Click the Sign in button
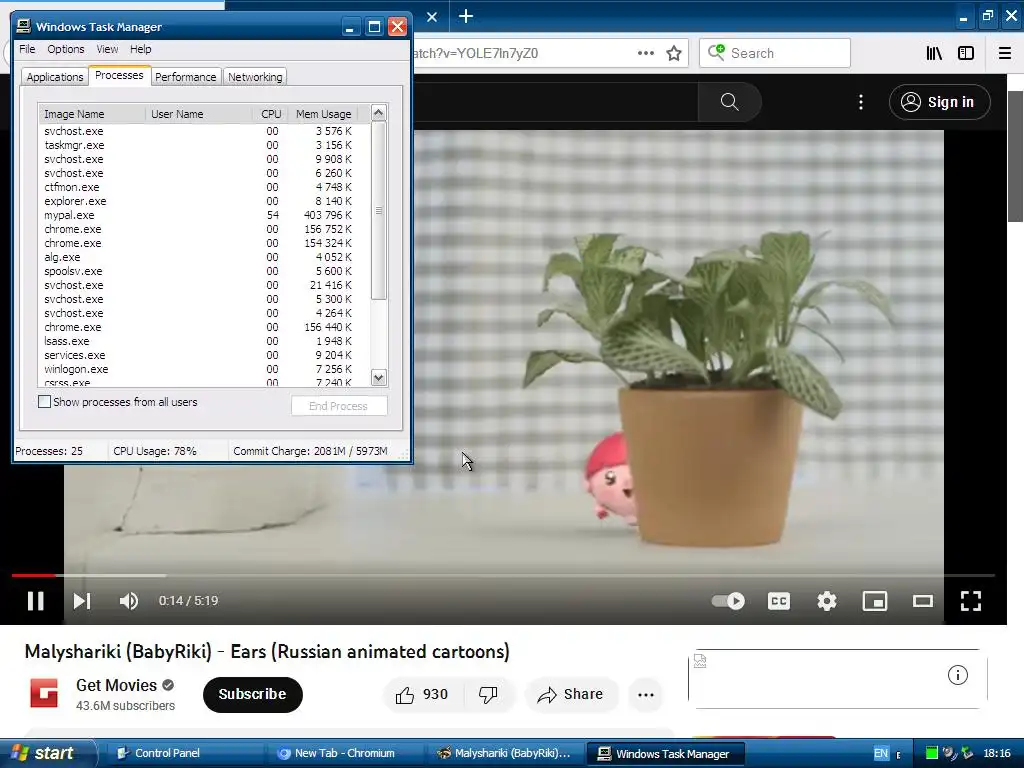 [x=939, y=102]
